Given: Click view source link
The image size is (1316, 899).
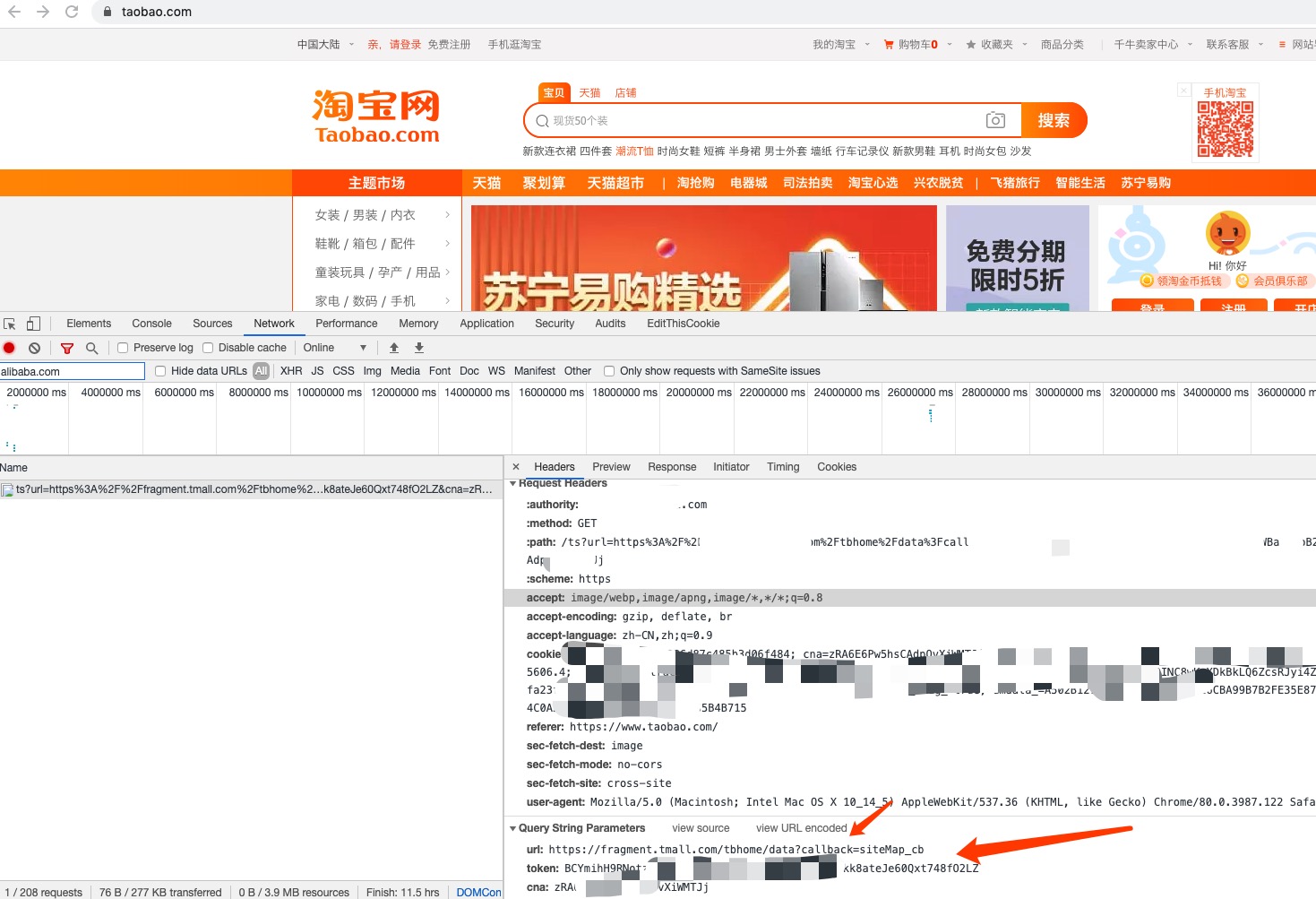Looking at the screenshot, I should coord(701,828).
